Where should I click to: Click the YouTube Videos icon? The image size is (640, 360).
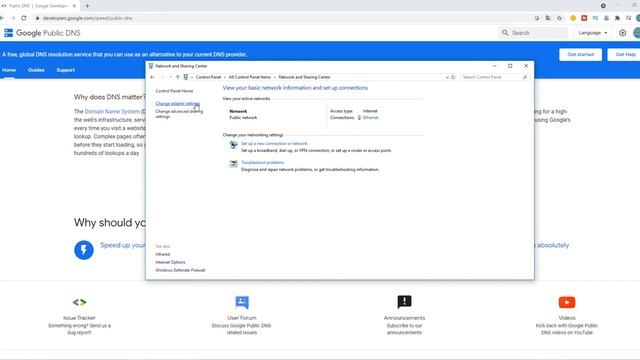pos(567,302)
